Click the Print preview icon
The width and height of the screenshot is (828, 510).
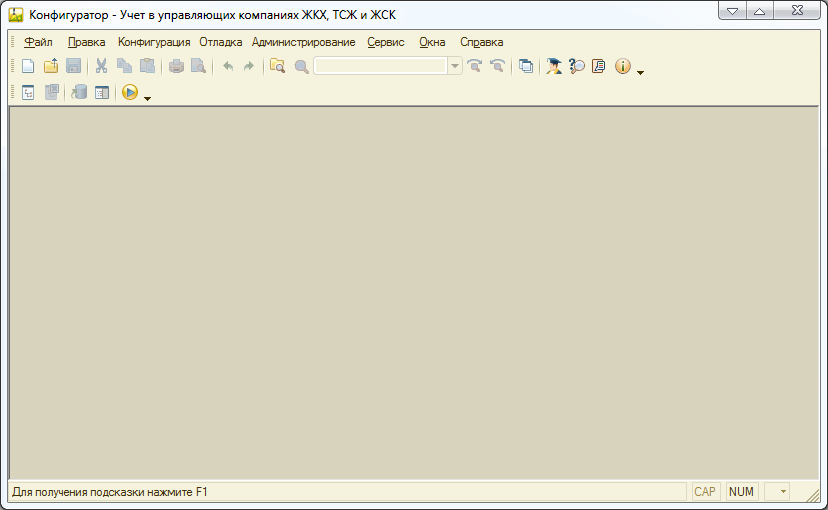pos(199,66)
